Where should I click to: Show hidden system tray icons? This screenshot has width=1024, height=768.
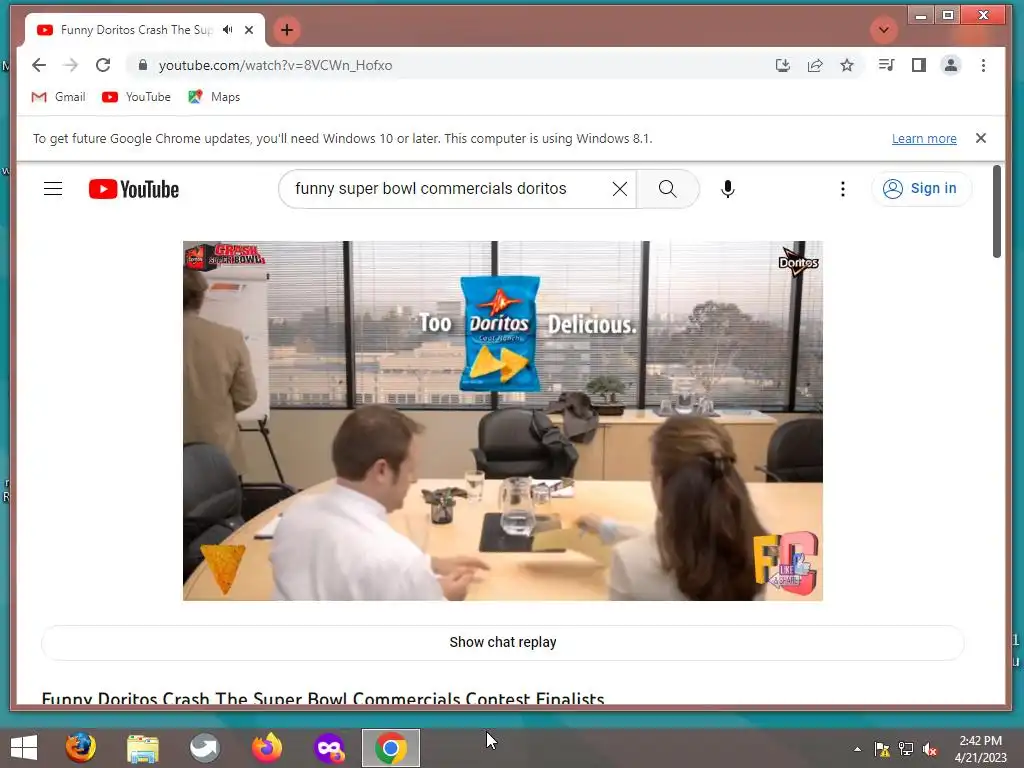[857, 749]
